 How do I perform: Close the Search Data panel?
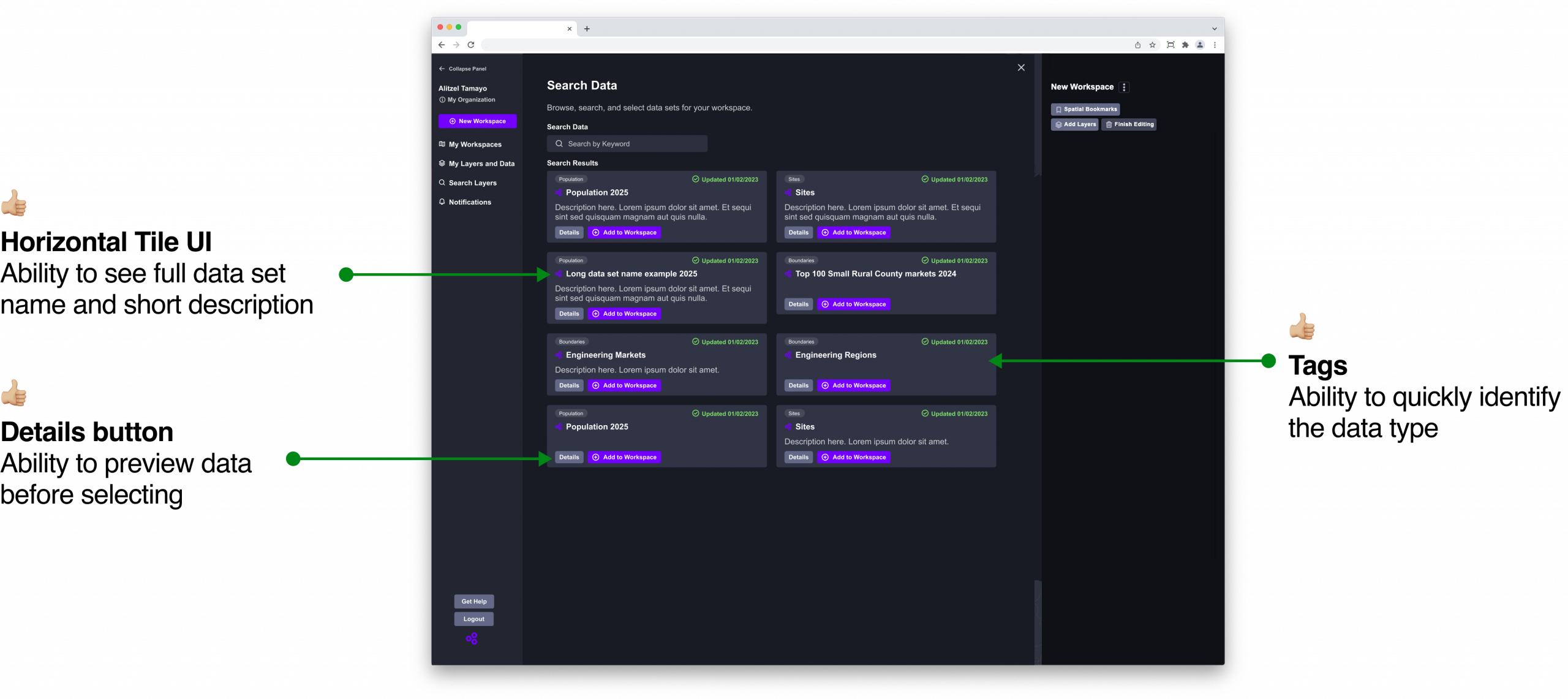(x=1021, y=67)
